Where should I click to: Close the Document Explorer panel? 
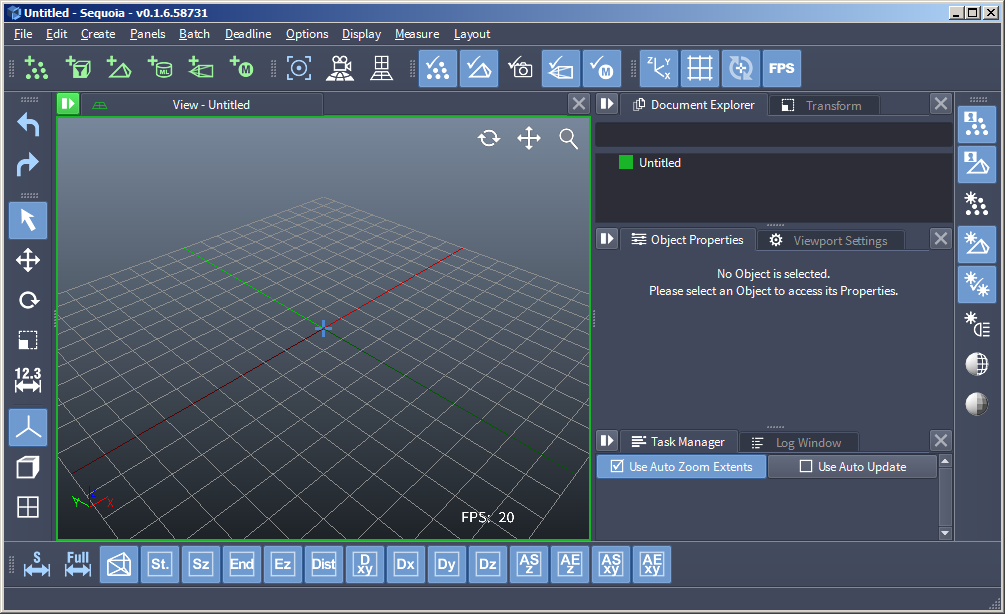tap(940, 104)
